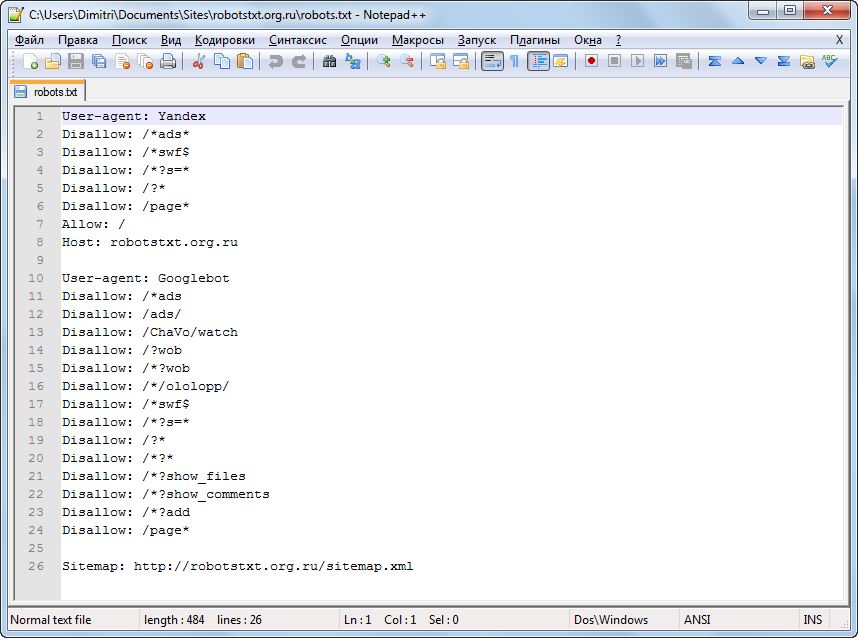
Task: Maximize the Notepad++ window
Action: 790,11
